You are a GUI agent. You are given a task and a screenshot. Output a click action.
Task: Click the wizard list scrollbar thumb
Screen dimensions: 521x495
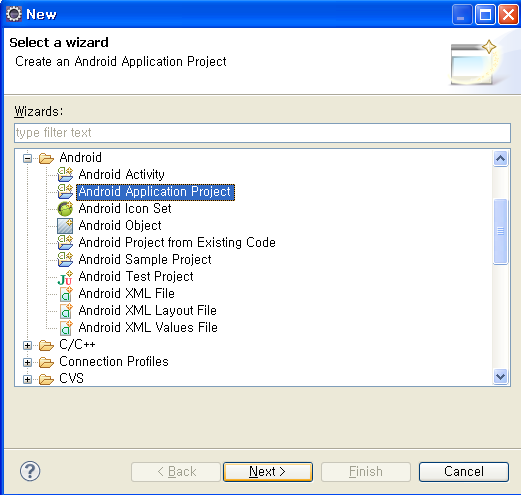point(500,231)
